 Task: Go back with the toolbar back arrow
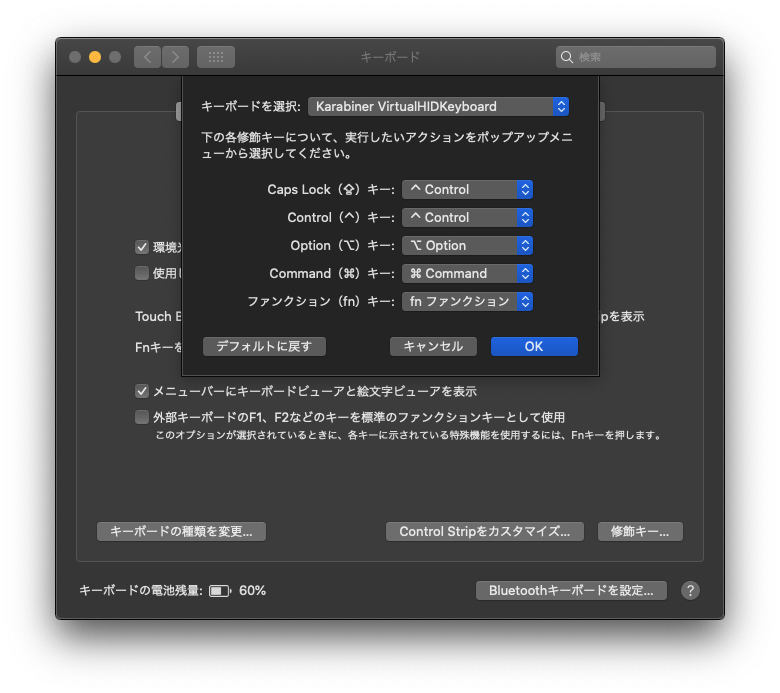pos(147,57)
